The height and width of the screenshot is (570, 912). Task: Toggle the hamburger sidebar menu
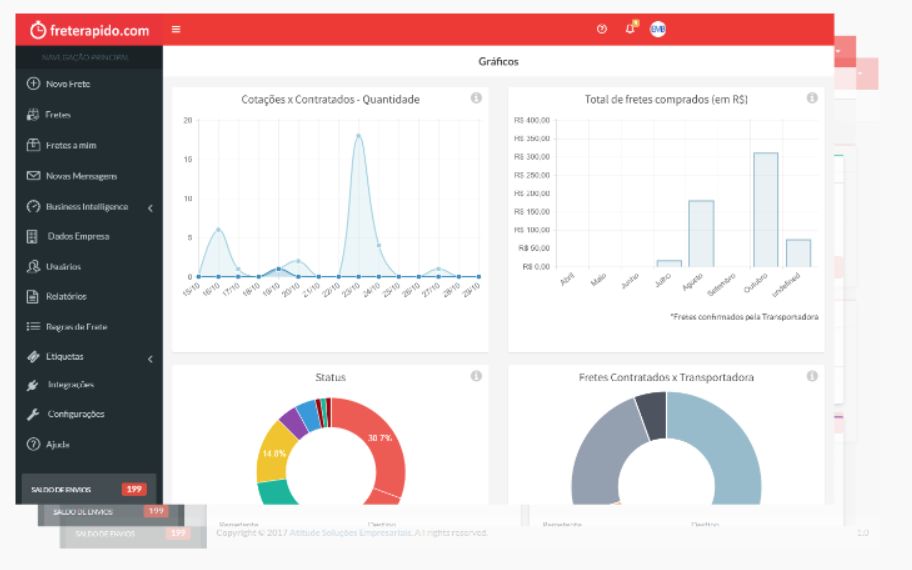[176, 29]
